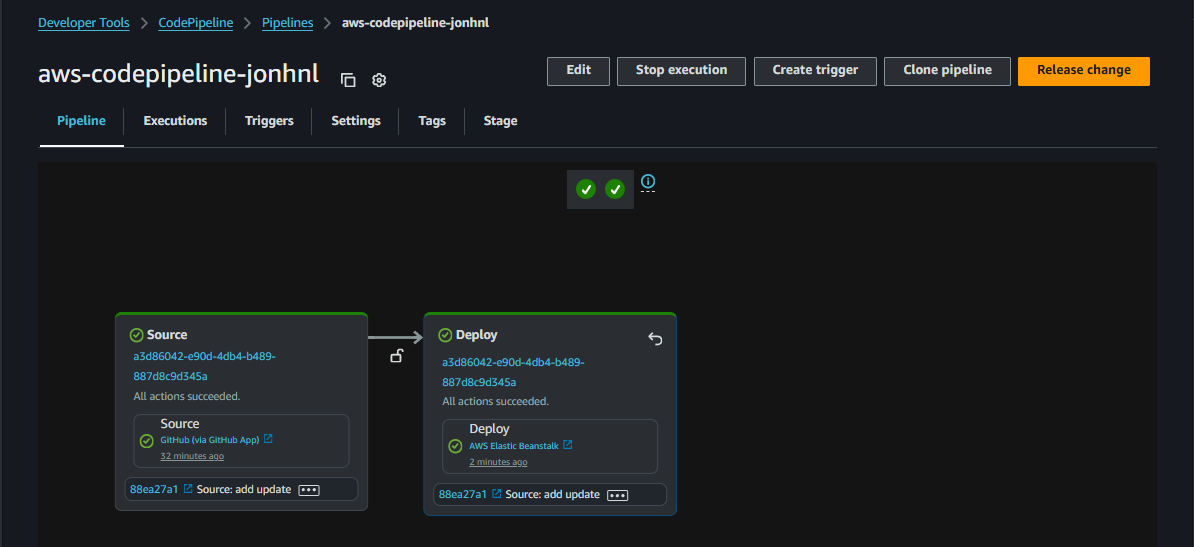Image resolution: width=1194 pixels, height=547 pixels.
Task: Expand the ellipsis in Deploy stage commit row
Action: click(617, 495)
